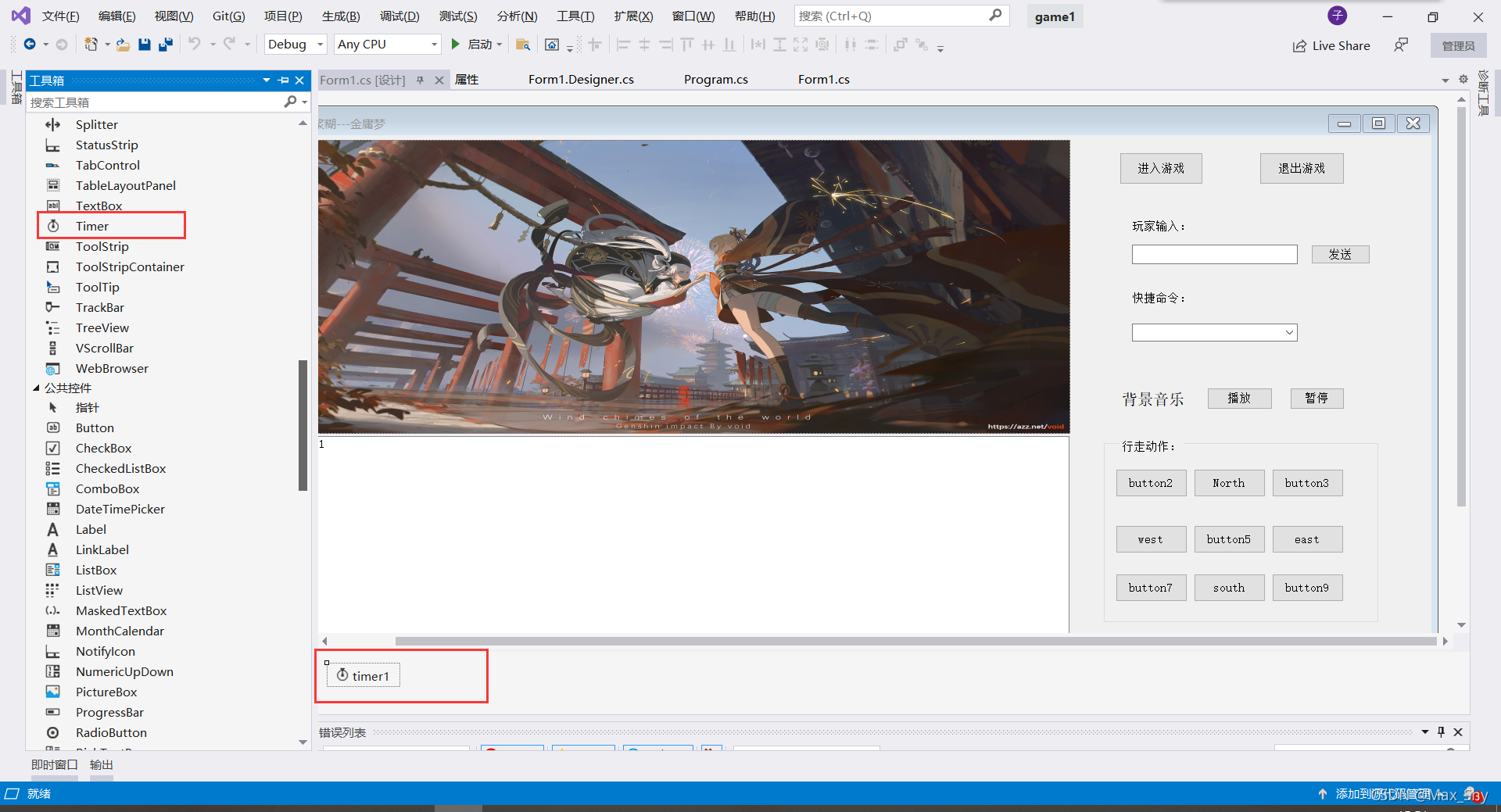The width and height of the screenshot is (1501, 812).
Task: Open the dropdown arrow next to 启动
Action: [499, 45]
